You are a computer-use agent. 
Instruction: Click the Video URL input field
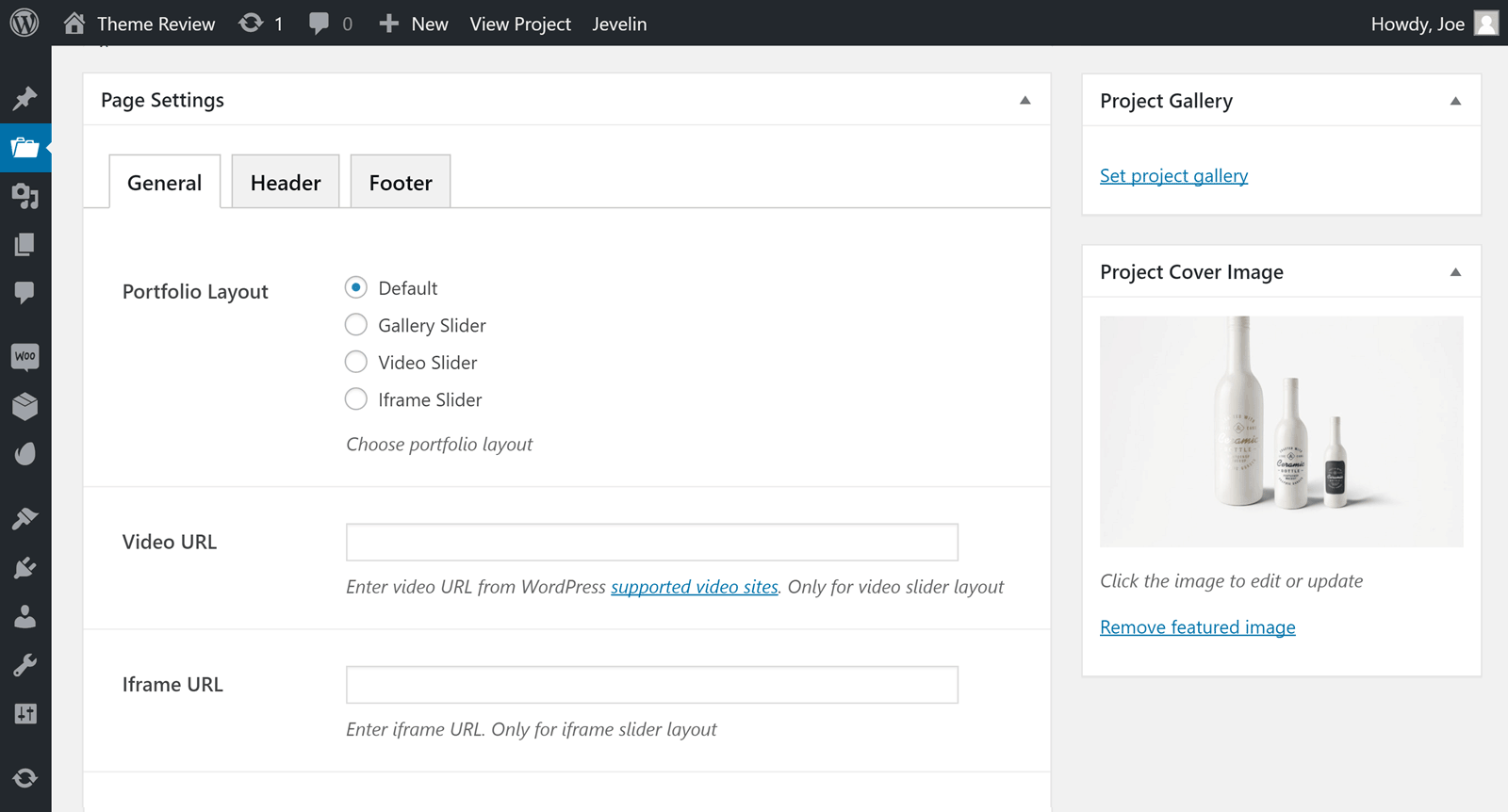click(x=651, y=543)
